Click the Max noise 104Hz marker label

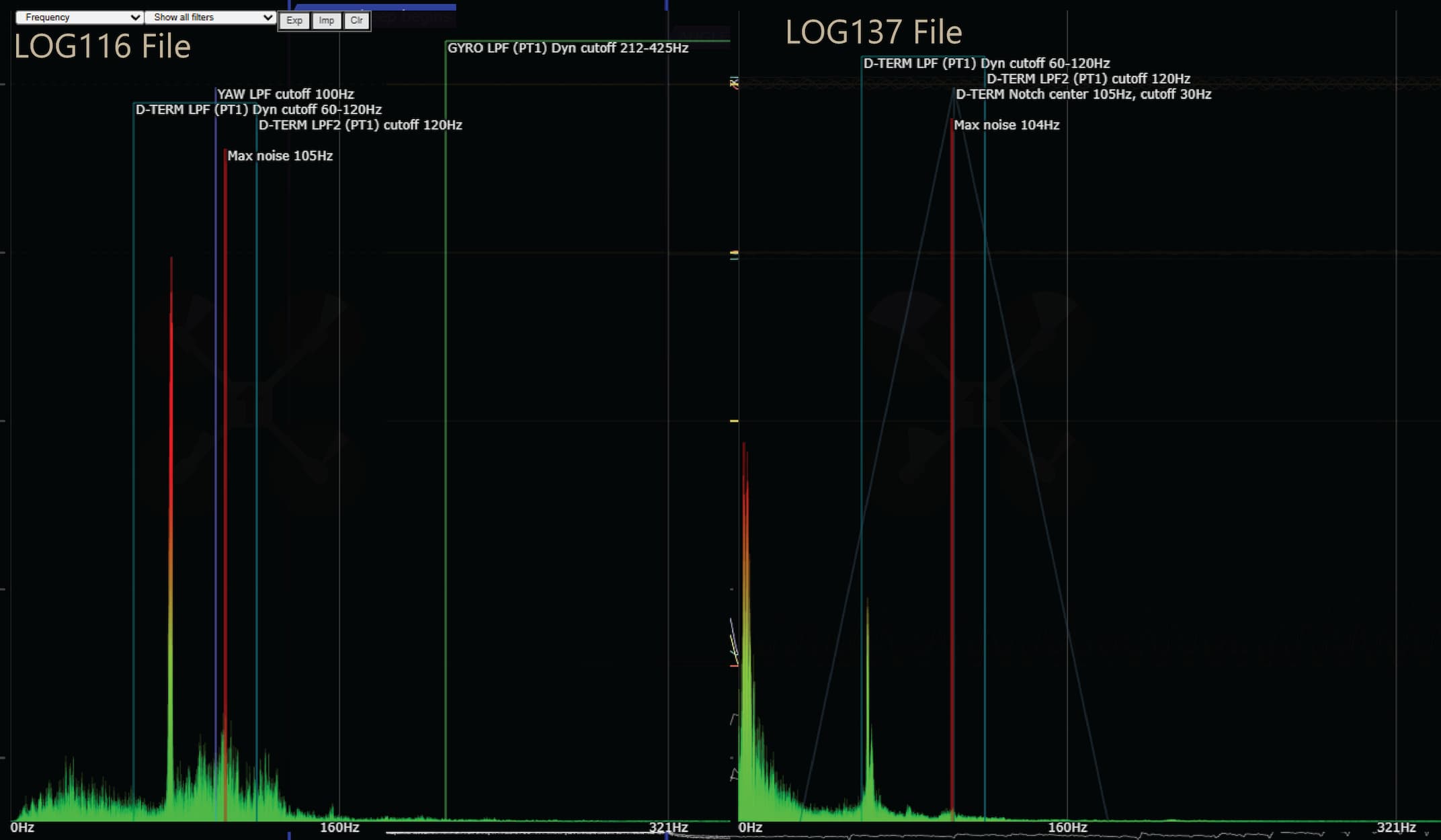pos(1006,125)
